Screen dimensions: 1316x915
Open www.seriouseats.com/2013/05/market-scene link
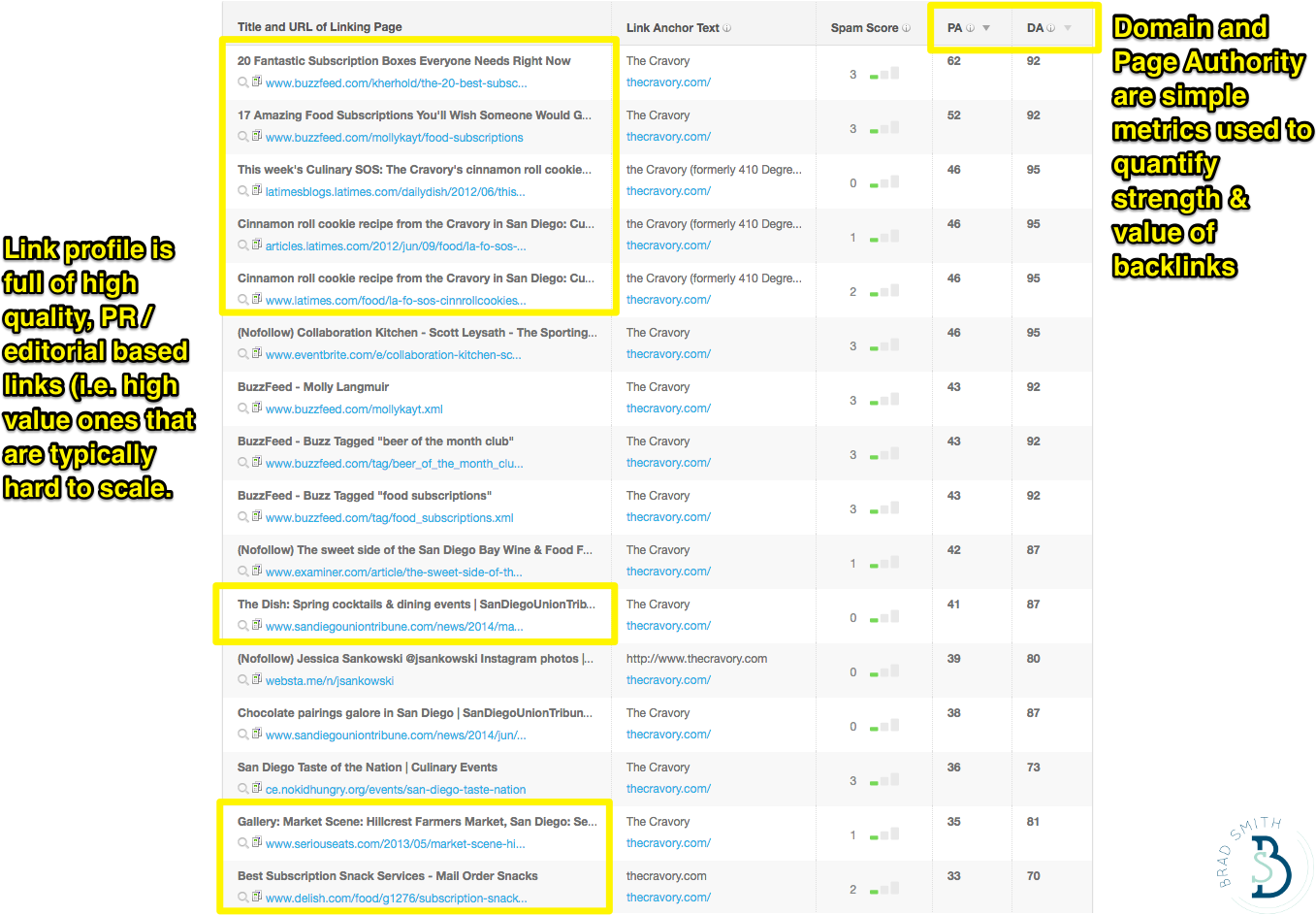396,844
